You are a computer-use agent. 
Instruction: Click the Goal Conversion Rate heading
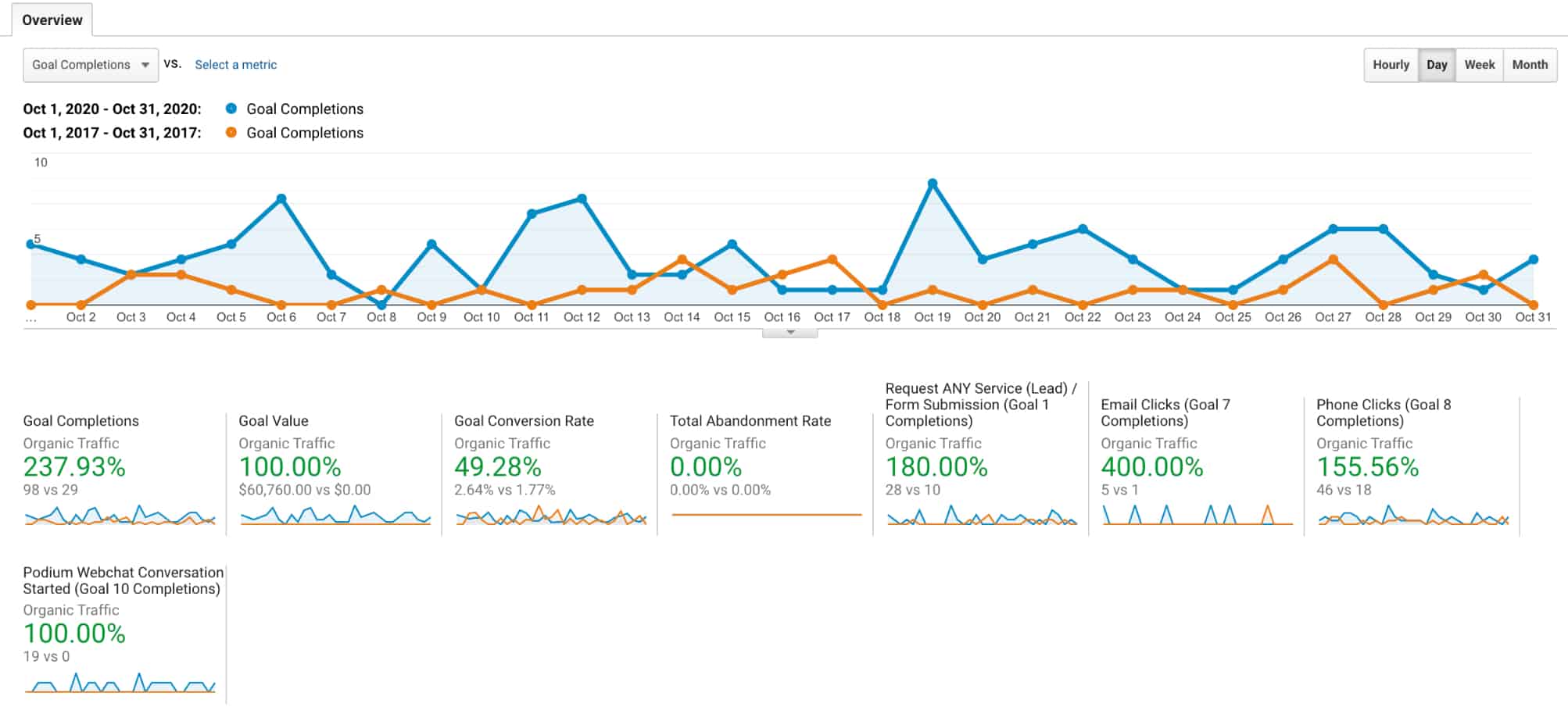point(524,420)
